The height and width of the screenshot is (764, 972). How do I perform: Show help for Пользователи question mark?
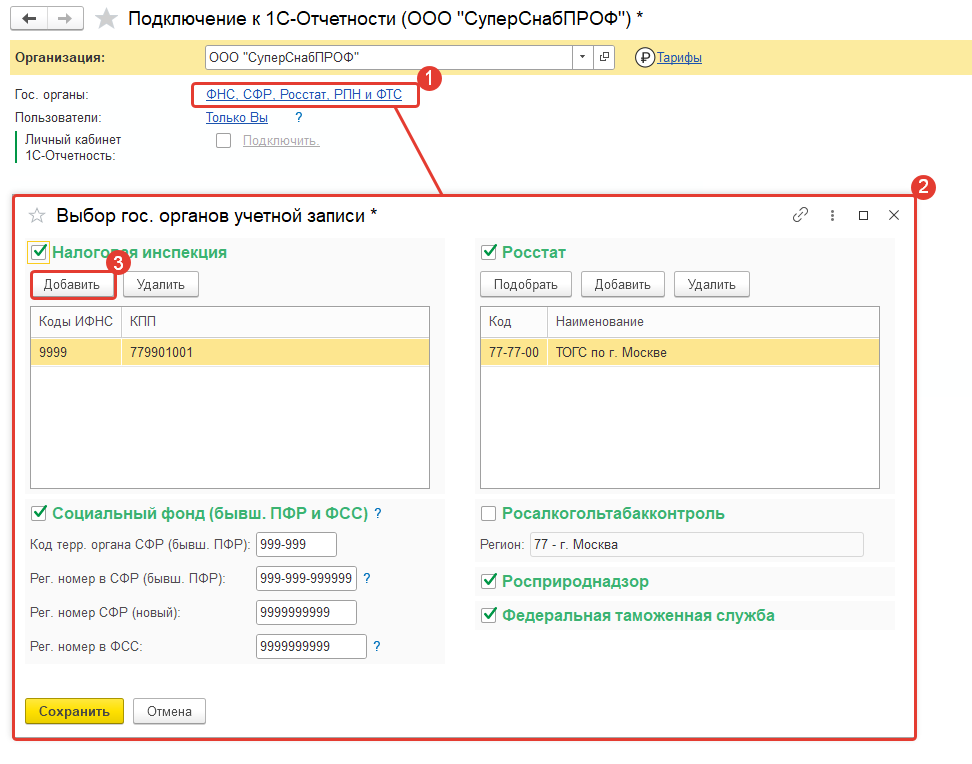point(299,117)
